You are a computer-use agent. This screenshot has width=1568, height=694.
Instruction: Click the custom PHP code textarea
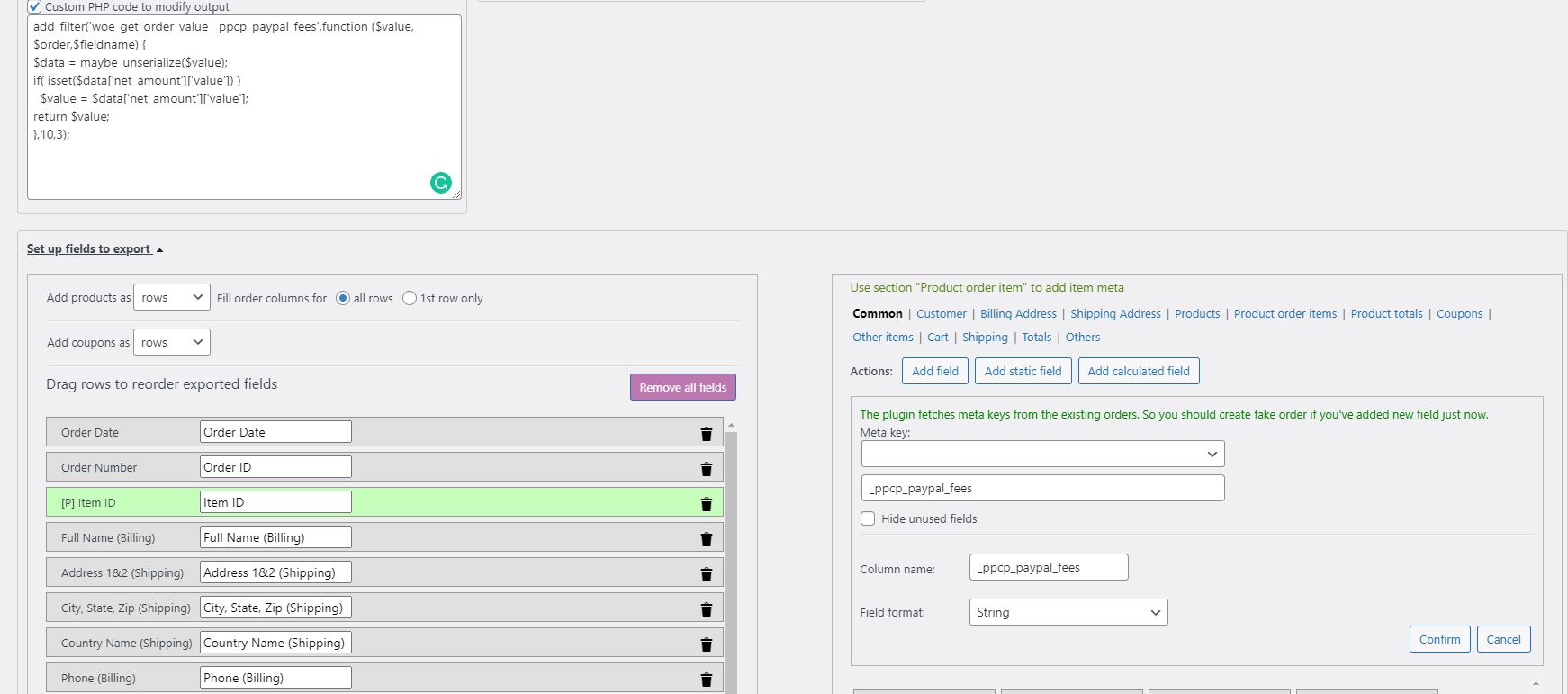coord(244,107)
